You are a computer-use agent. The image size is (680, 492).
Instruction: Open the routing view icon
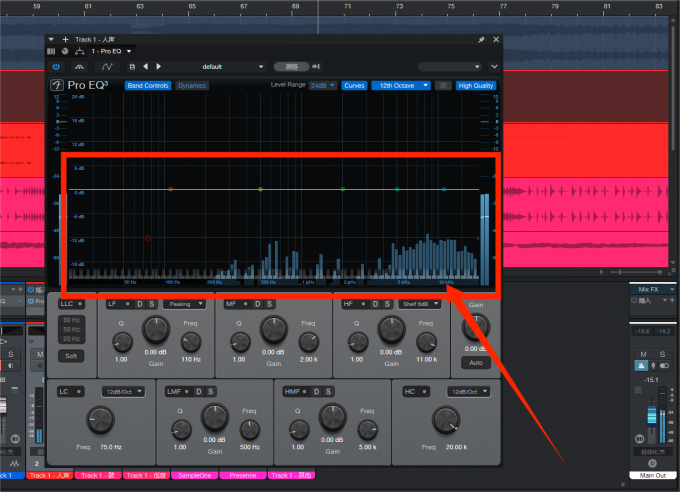pos(80,51)
